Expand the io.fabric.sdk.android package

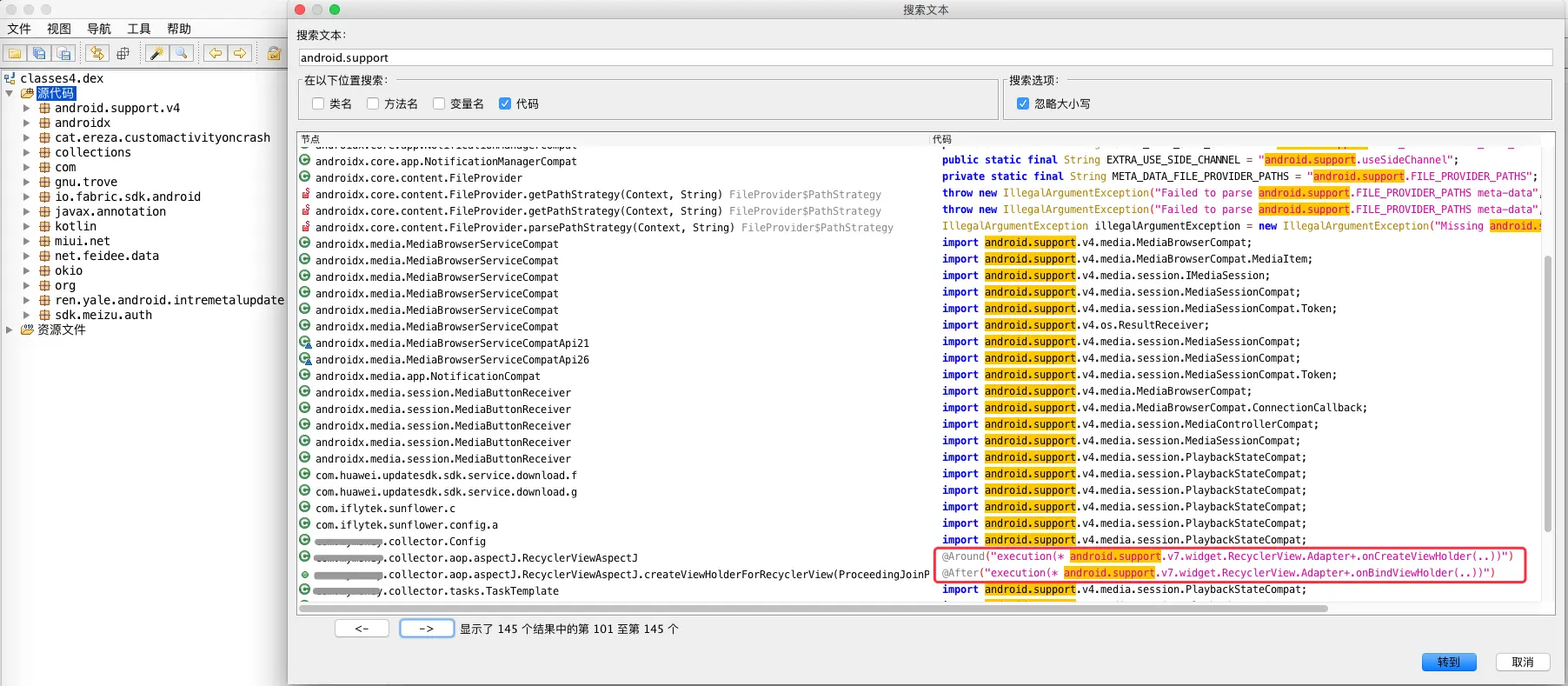click(27, 196)
